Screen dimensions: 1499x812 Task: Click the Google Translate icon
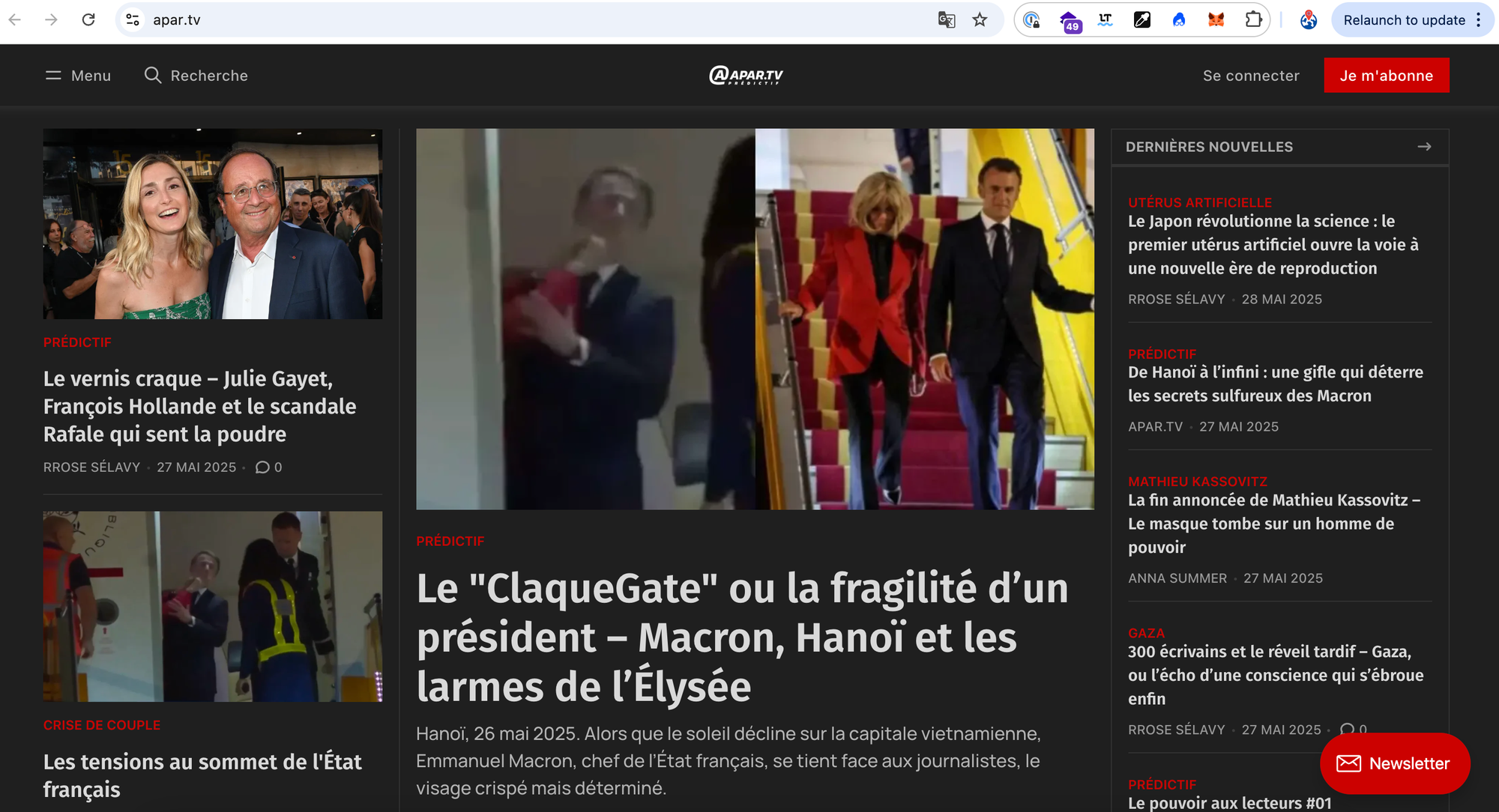[947, 20]
